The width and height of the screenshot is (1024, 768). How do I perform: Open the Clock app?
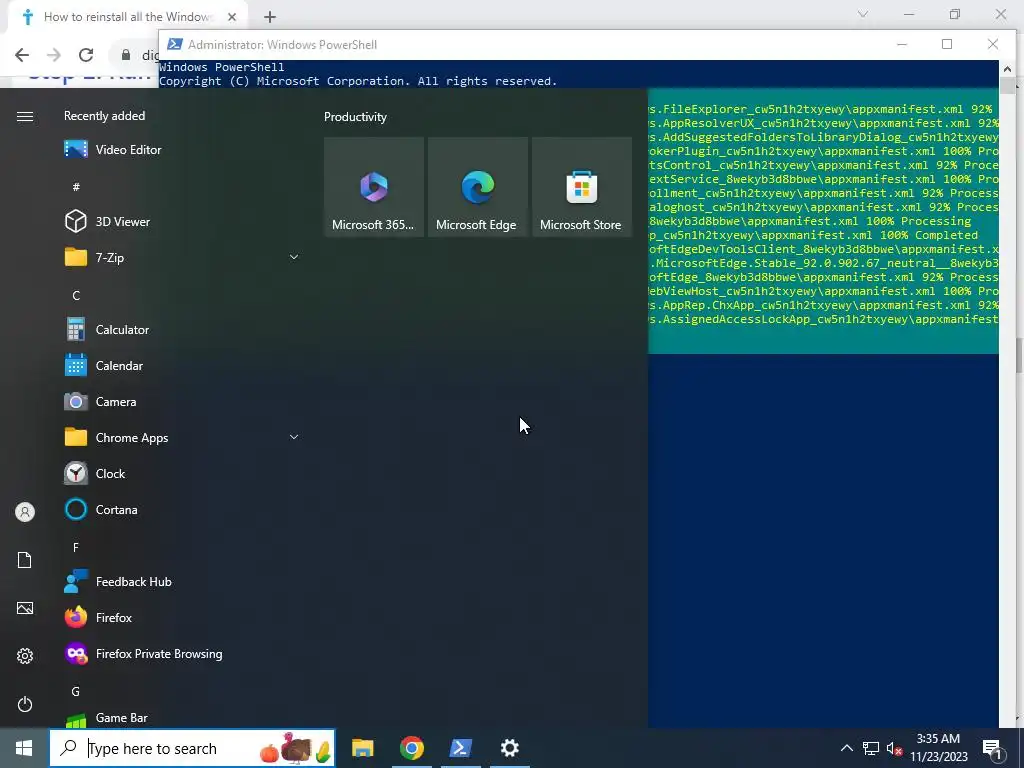(181, 473)
